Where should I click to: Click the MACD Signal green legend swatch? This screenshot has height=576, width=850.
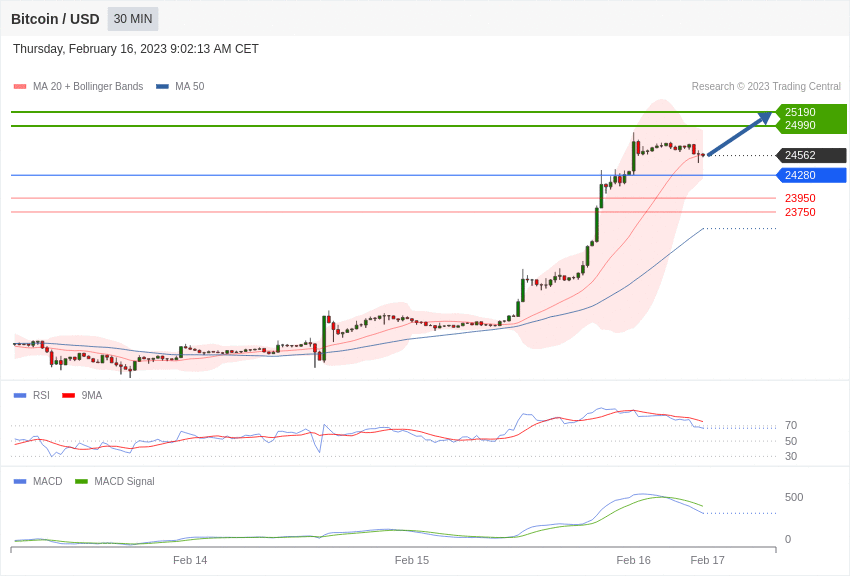coord(81,482)
